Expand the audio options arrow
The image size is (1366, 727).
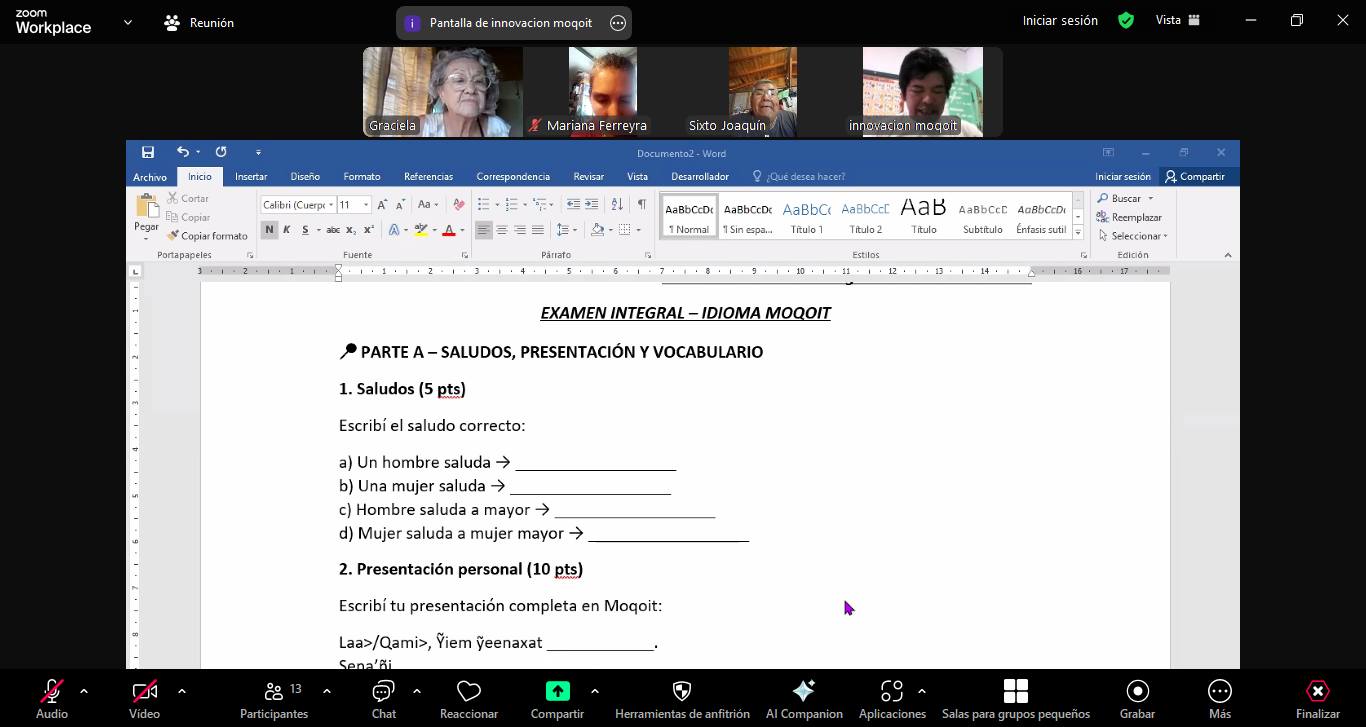coord(84,691)
